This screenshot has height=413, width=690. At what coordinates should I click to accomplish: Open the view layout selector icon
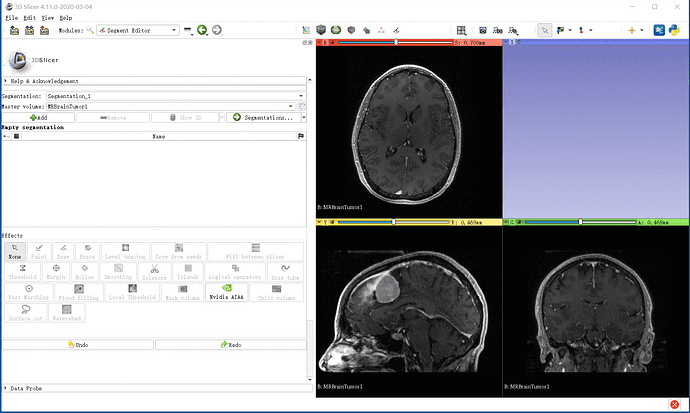click(461, 30)
